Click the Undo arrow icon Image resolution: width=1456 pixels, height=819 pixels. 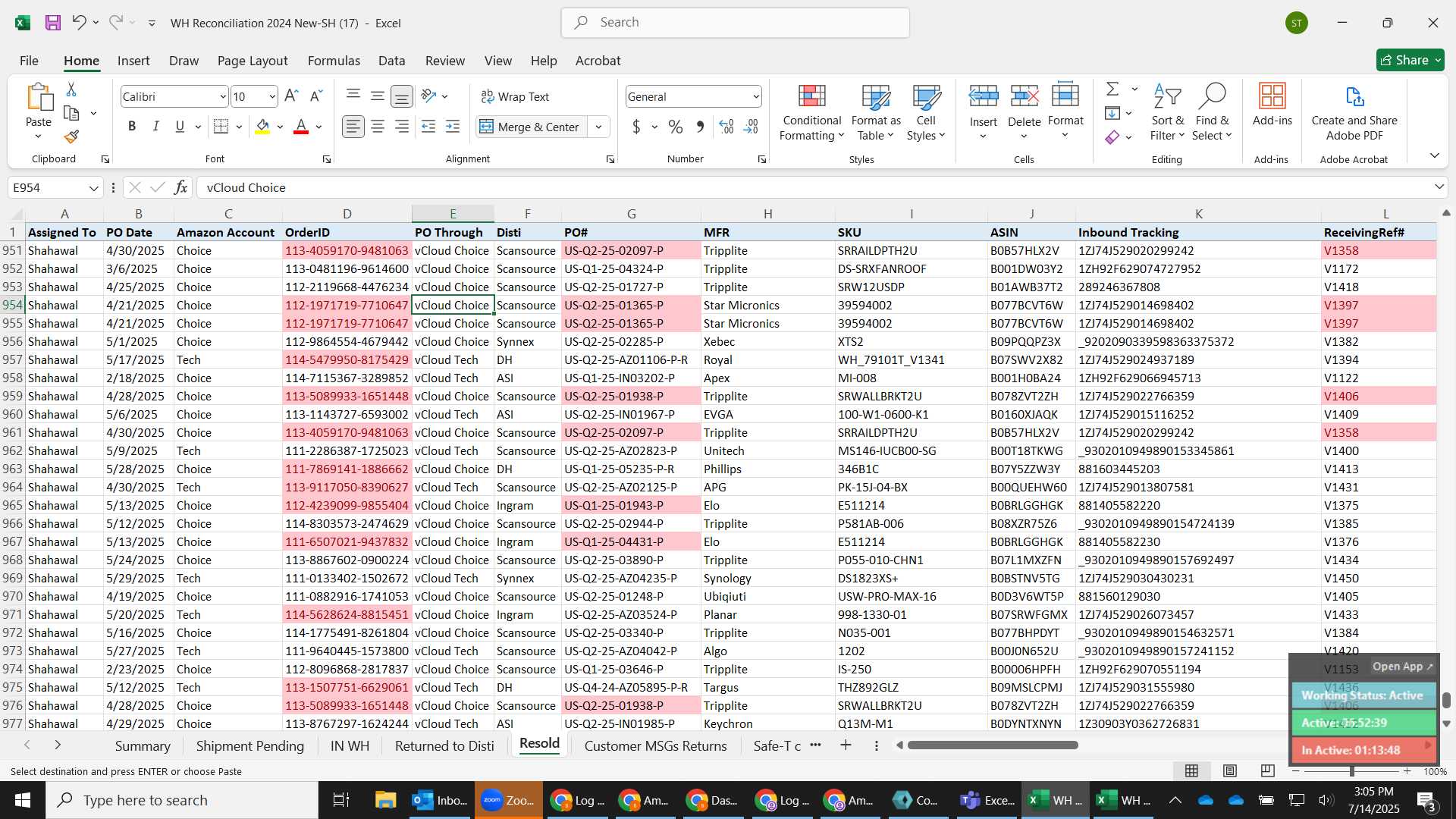point(79,23)
